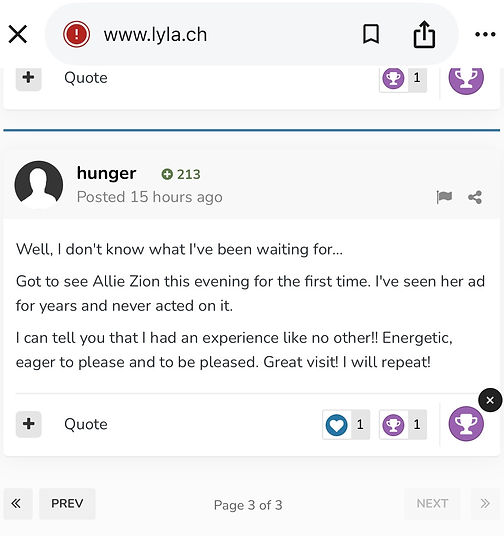Image resolution: width=504 pixels, height=536 pixels.
Task: Click the www.lyla.ch address bar
Action: click(x=156, y=35)
